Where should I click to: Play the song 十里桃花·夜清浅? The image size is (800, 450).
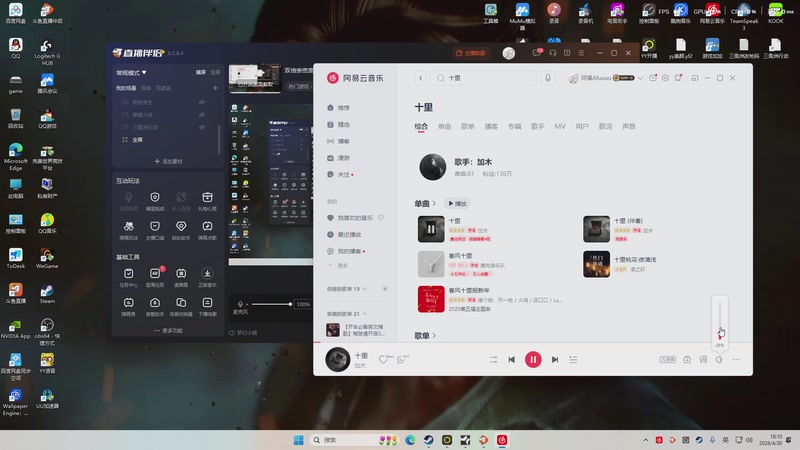[596, 264]
